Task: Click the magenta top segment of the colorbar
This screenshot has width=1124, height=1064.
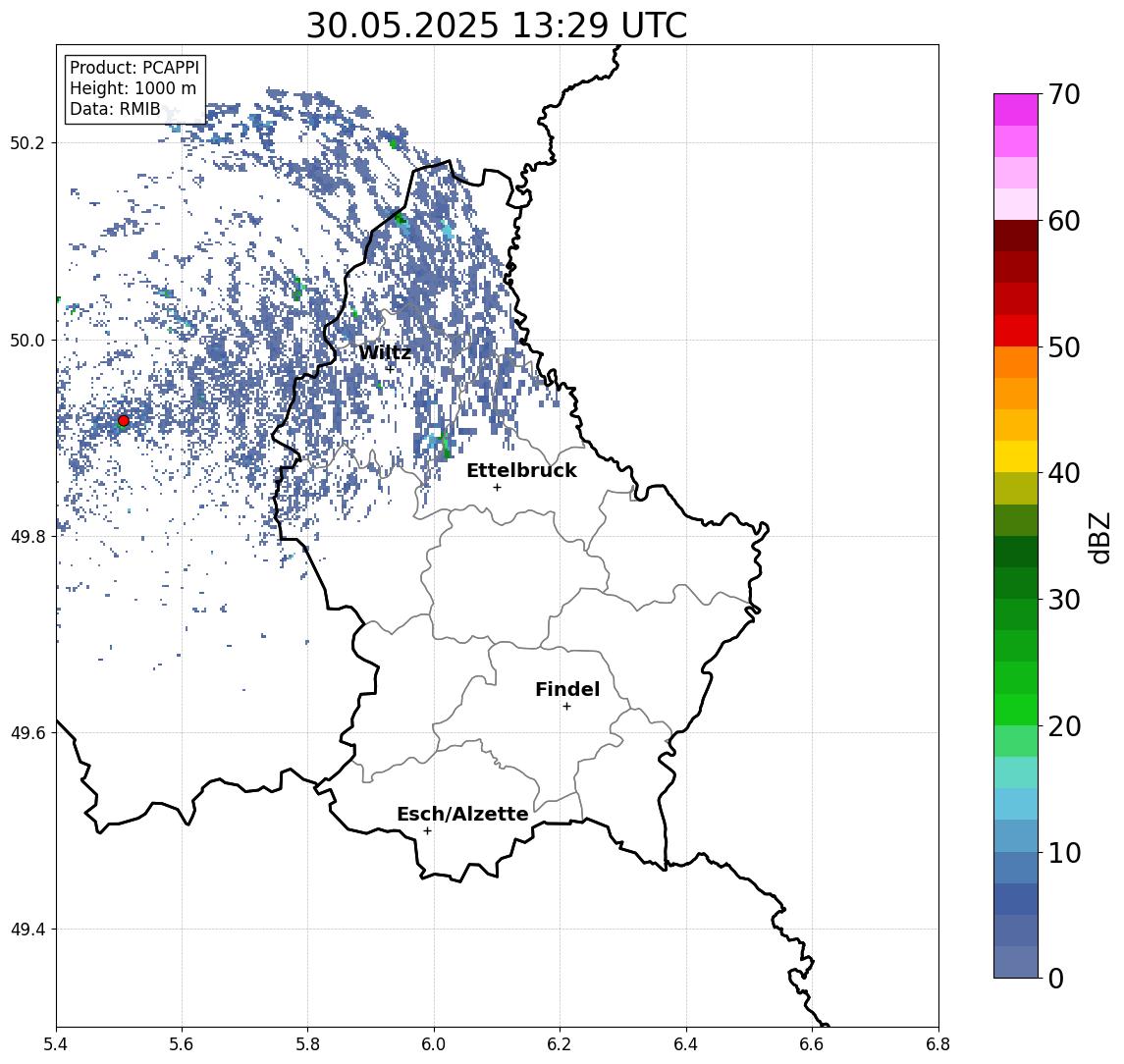Action: (1016, 110)
